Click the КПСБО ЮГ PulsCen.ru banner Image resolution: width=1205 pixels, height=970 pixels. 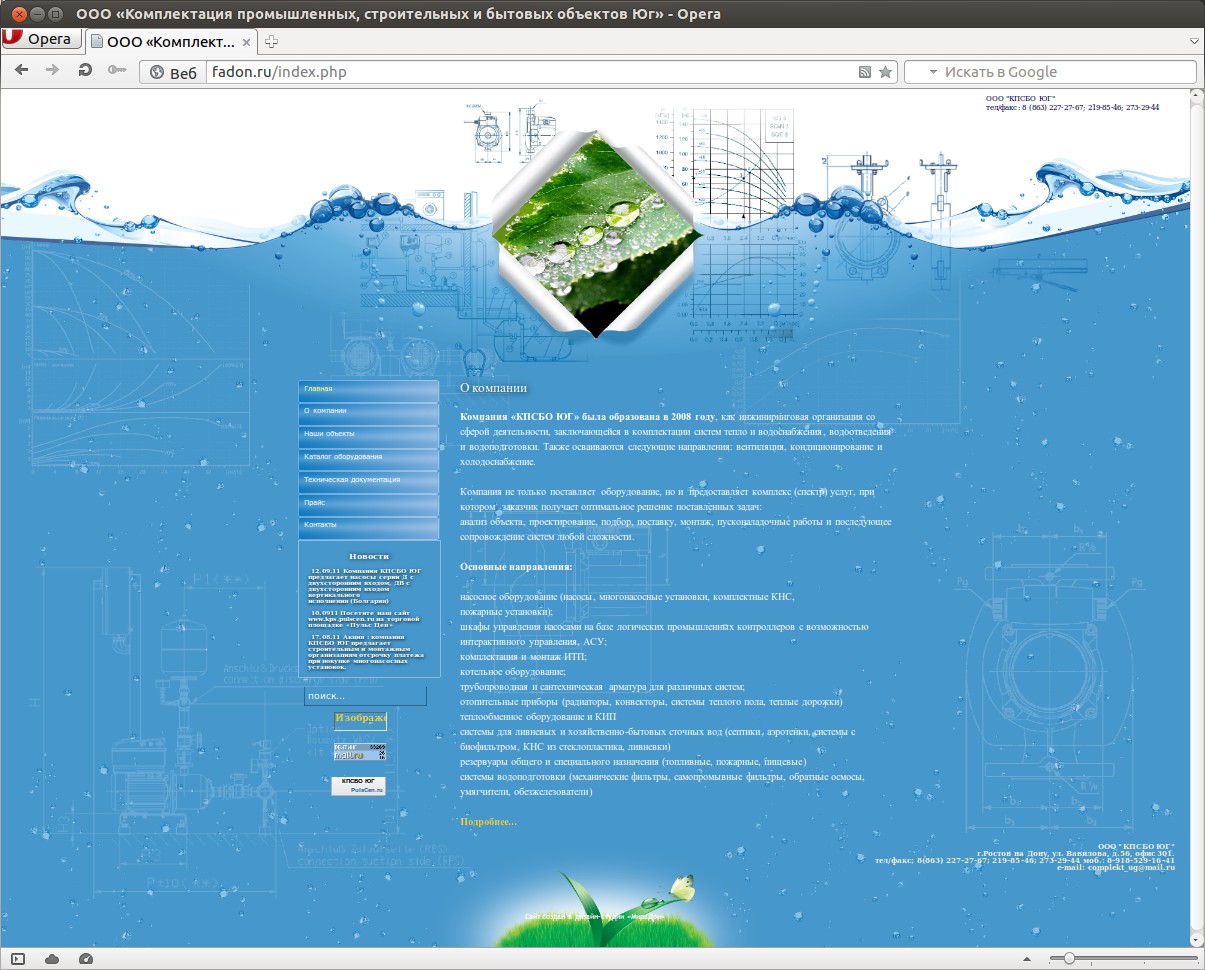tap(358, 786)
